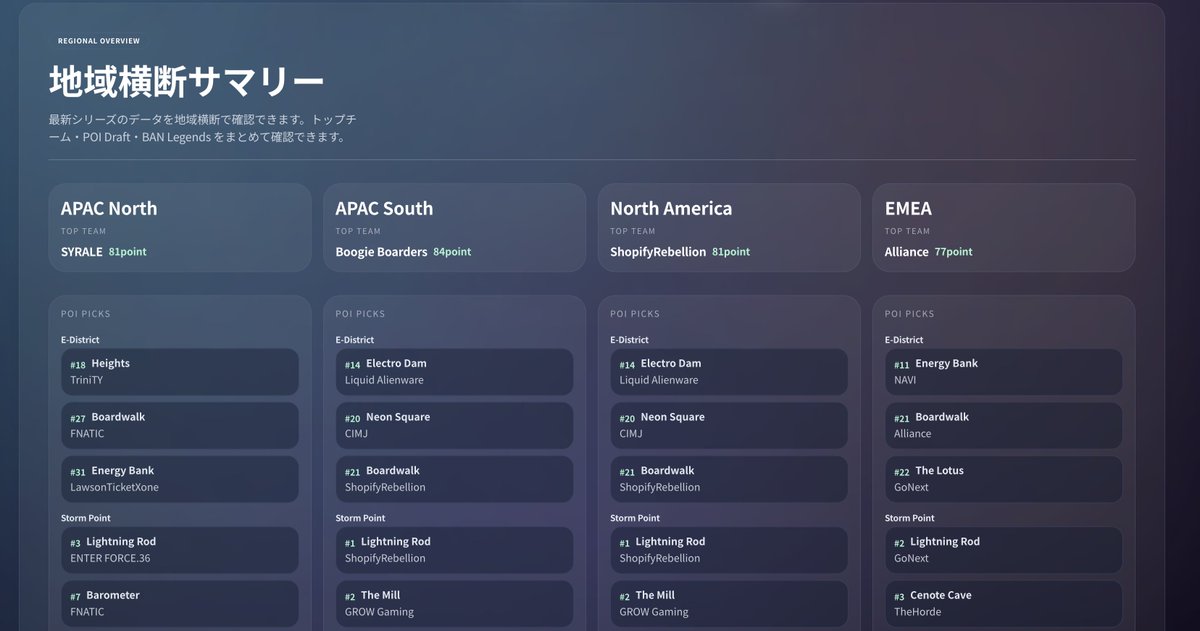Select the 地域横断サマリー page title
Screen dimensions: 1200x631
187,82
